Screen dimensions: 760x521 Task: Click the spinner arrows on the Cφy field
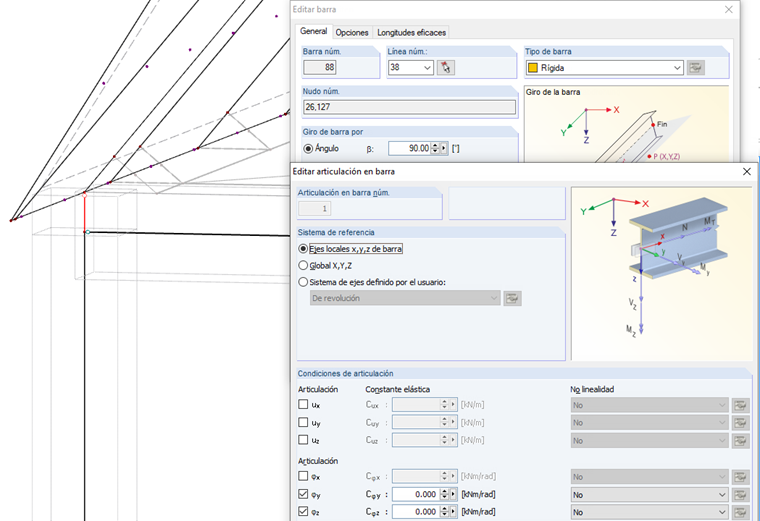444,494
